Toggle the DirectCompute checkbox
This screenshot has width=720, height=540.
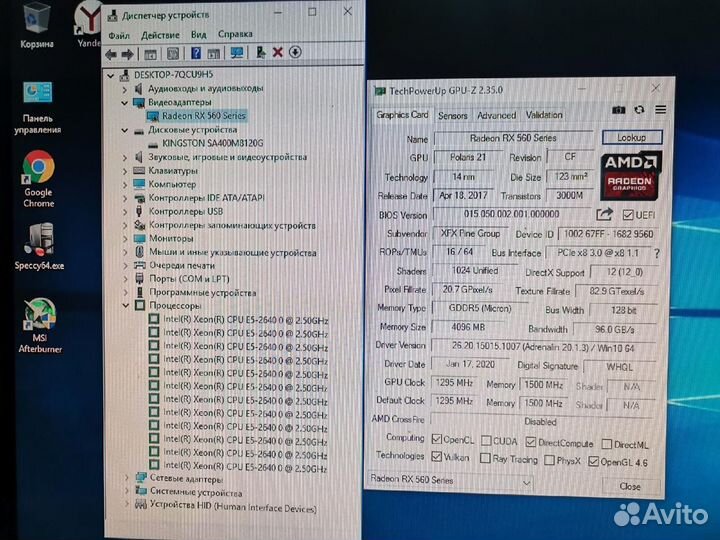[x=531, y=442]
